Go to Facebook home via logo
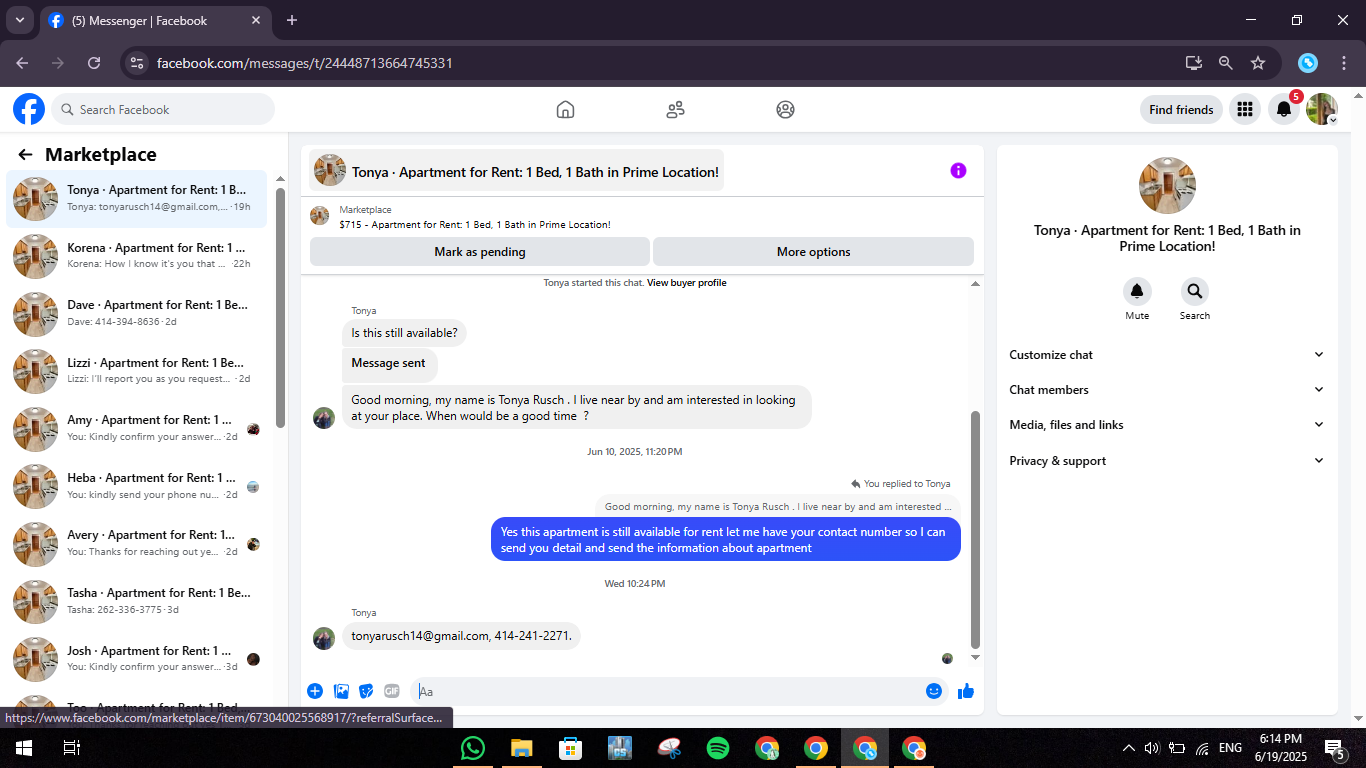Image resolution: width=1366 pixels, height=768 pixels. click(29, 109)
